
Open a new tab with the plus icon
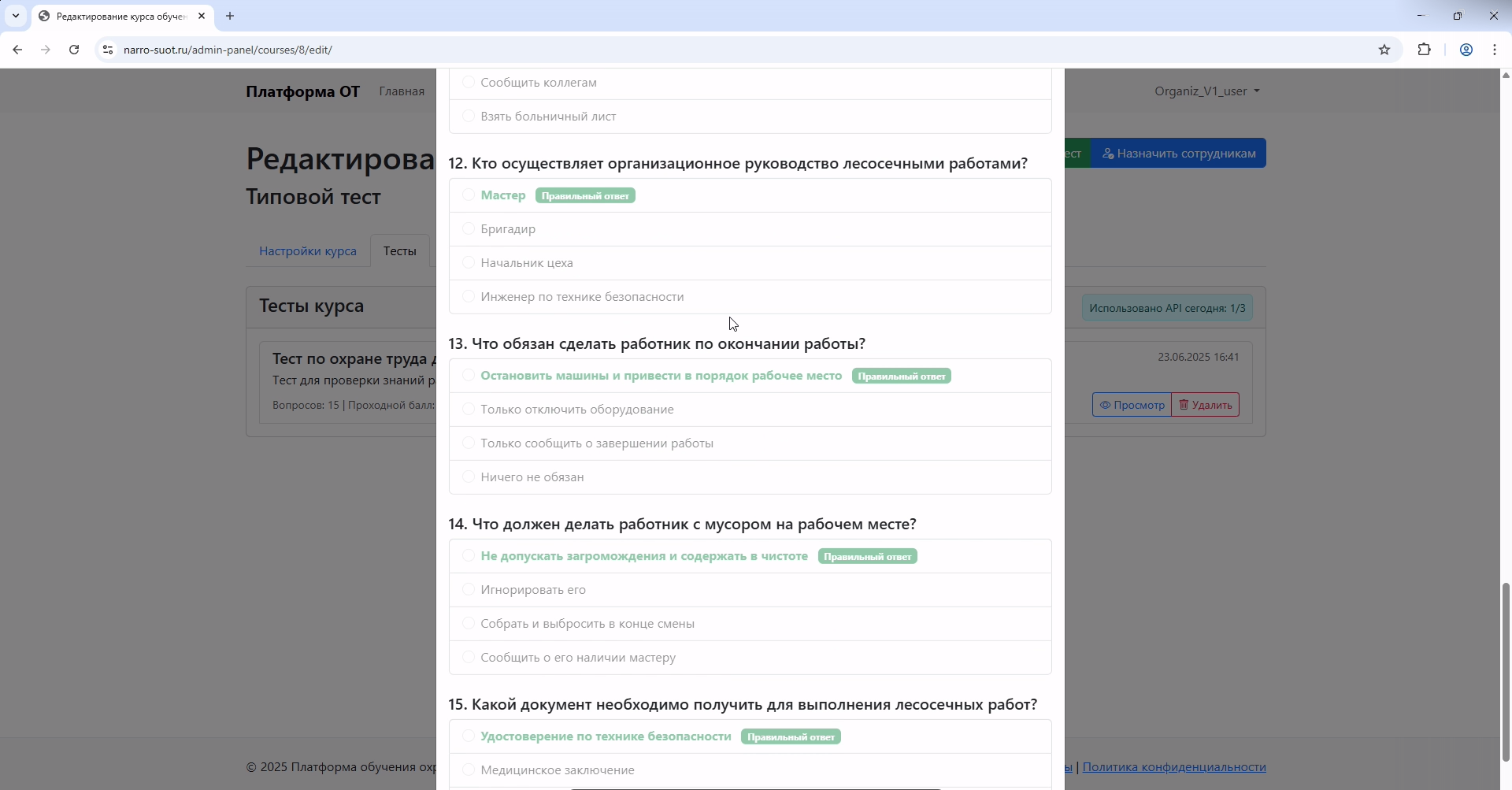coord(229,16)
